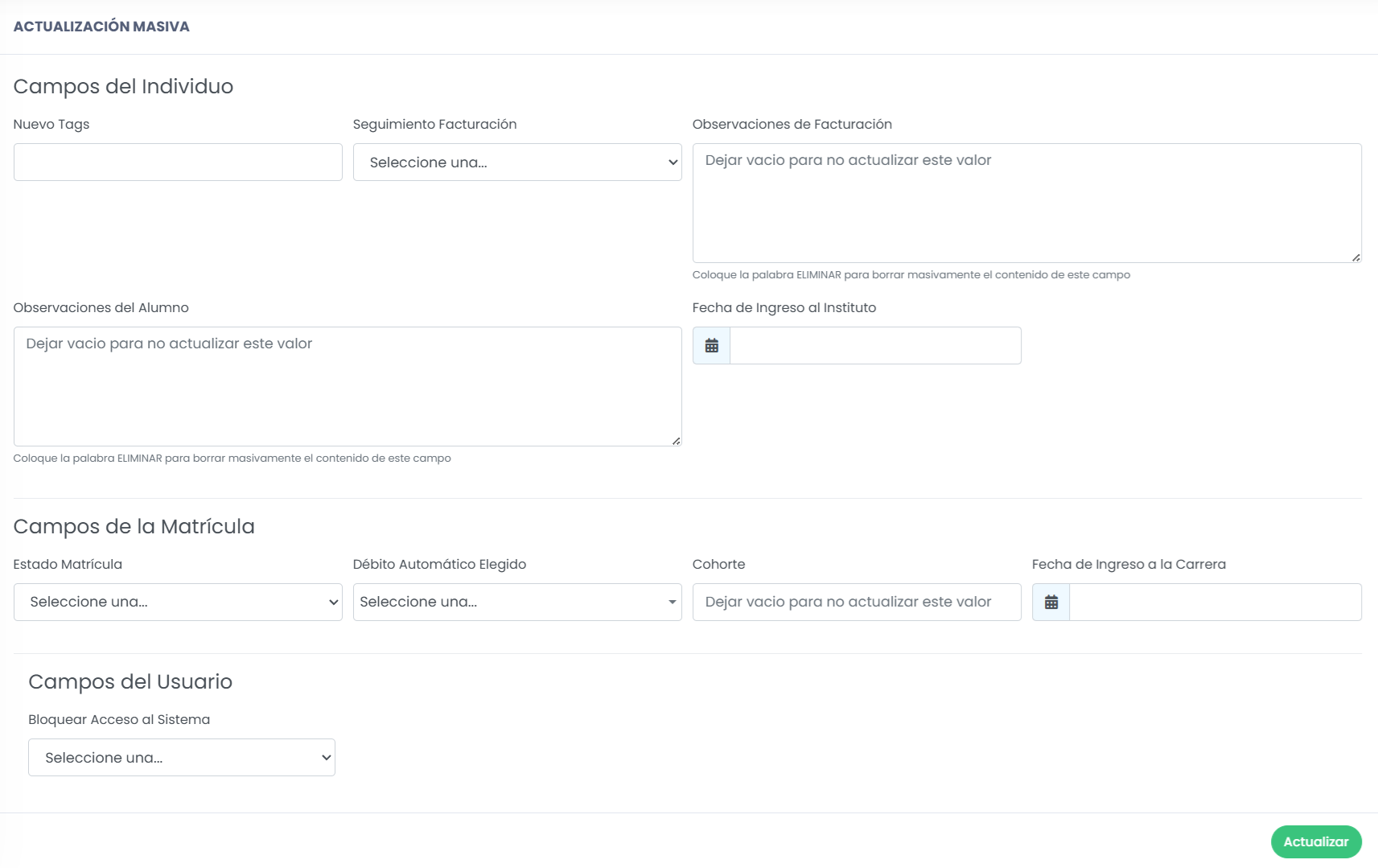
Task: Click the Actualizar button
Action: click(1316, 842)
